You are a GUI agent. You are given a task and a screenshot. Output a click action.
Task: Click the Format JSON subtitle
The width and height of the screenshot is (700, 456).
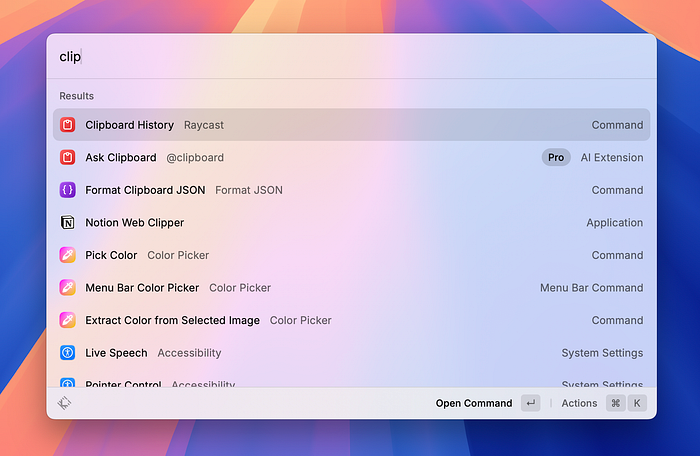[249, 190]
